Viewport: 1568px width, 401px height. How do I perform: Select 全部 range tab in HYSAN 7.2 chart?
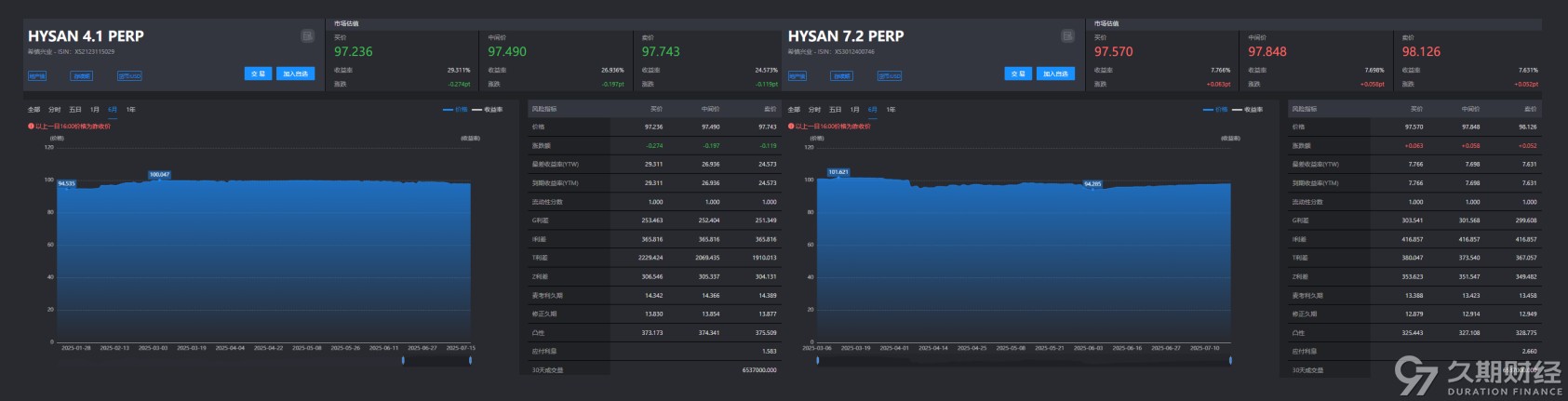pyautogui.click(x=794, y=110)
